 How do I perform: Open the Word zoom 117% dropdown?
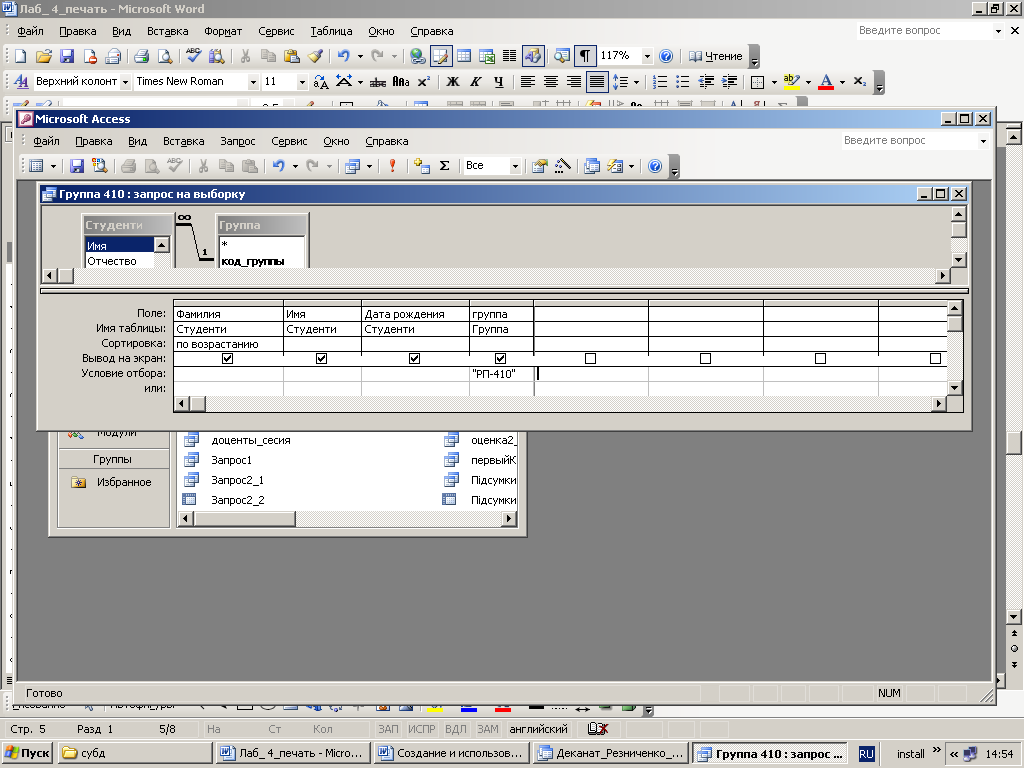[647, 56]
